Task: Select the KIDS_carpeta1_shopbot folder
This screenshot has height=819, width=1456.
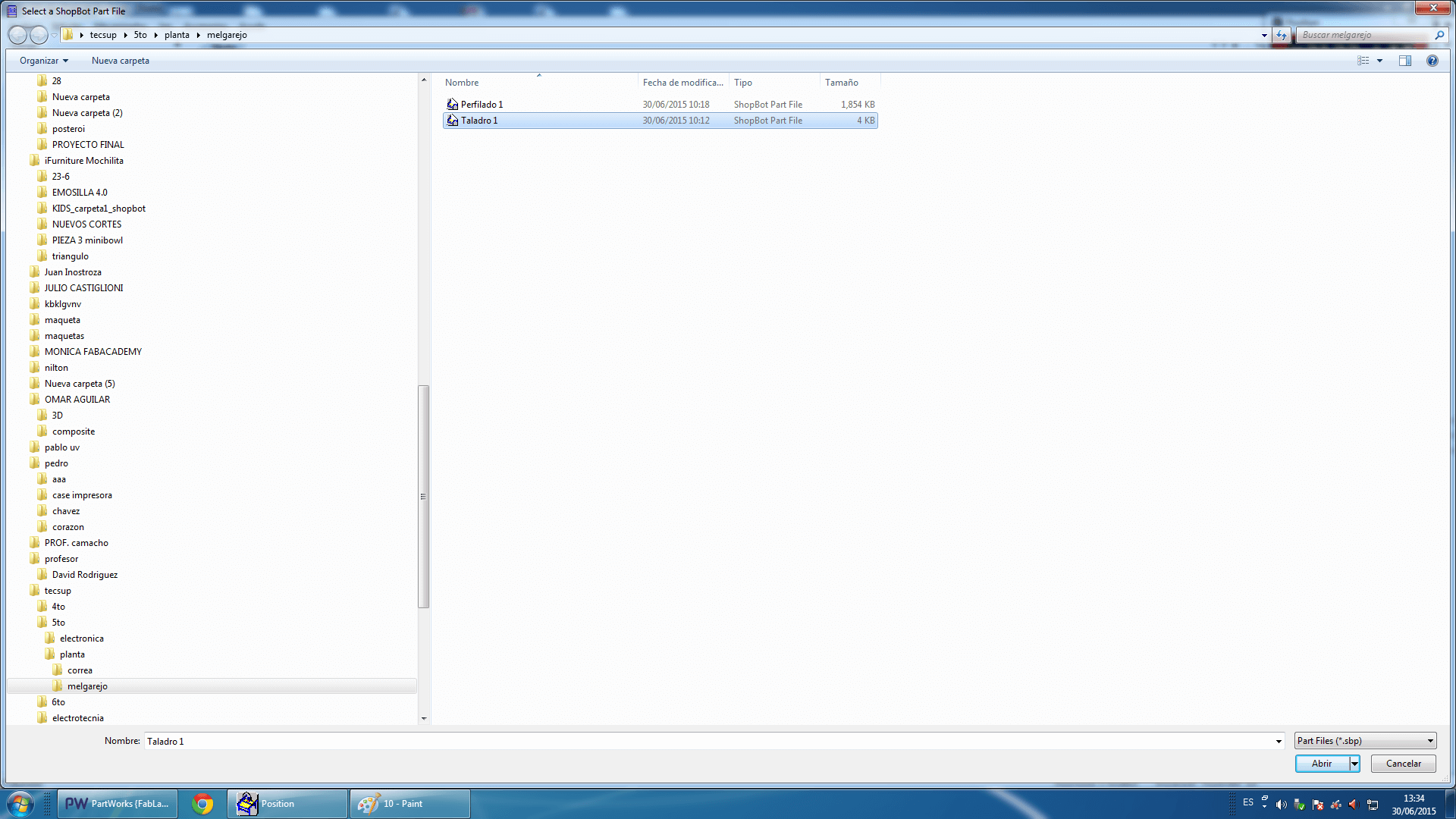Action: pyautogui.click(x=99, y=209)
